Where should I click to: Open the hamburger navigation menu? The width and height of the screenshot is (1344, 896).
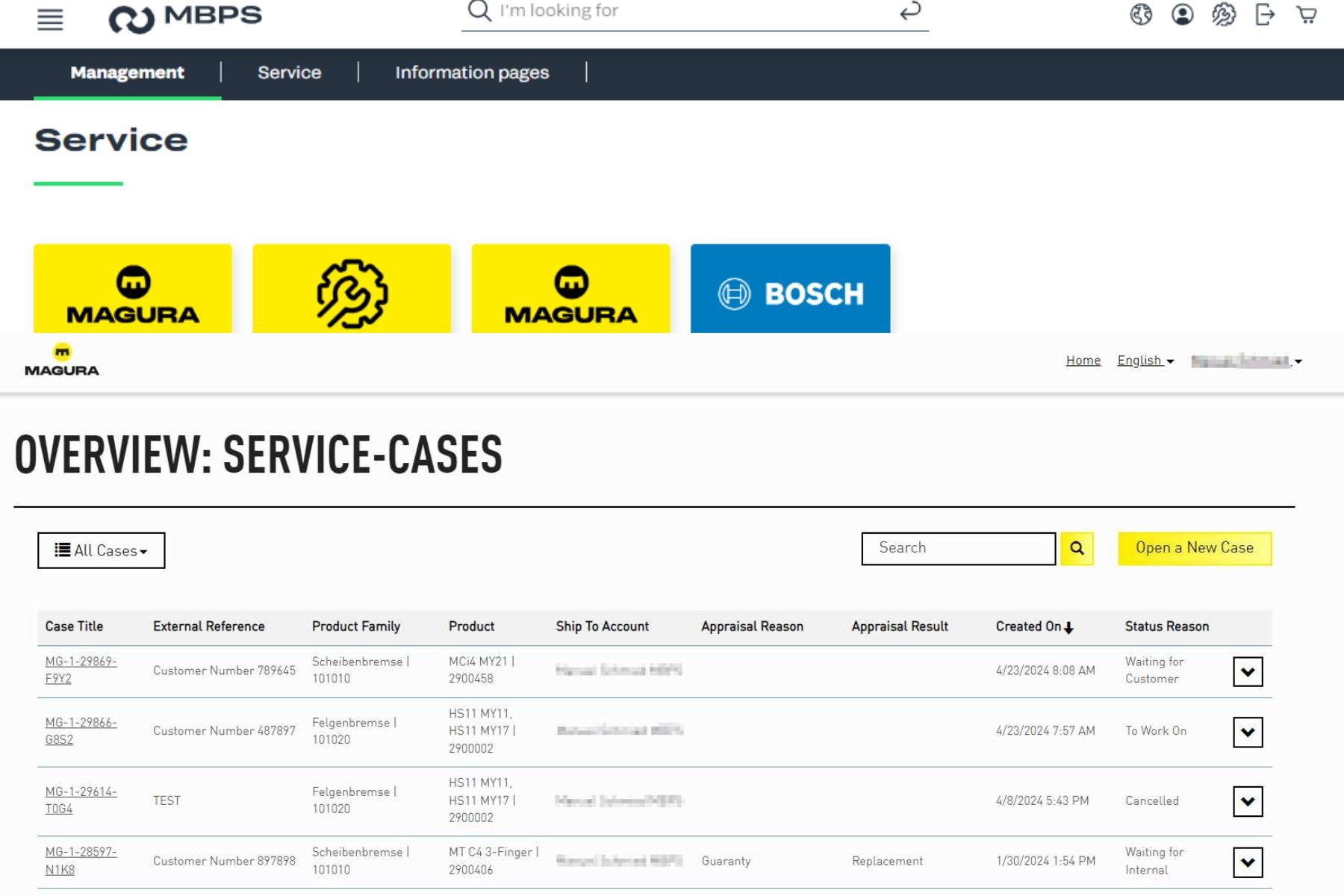coord(50,19)
